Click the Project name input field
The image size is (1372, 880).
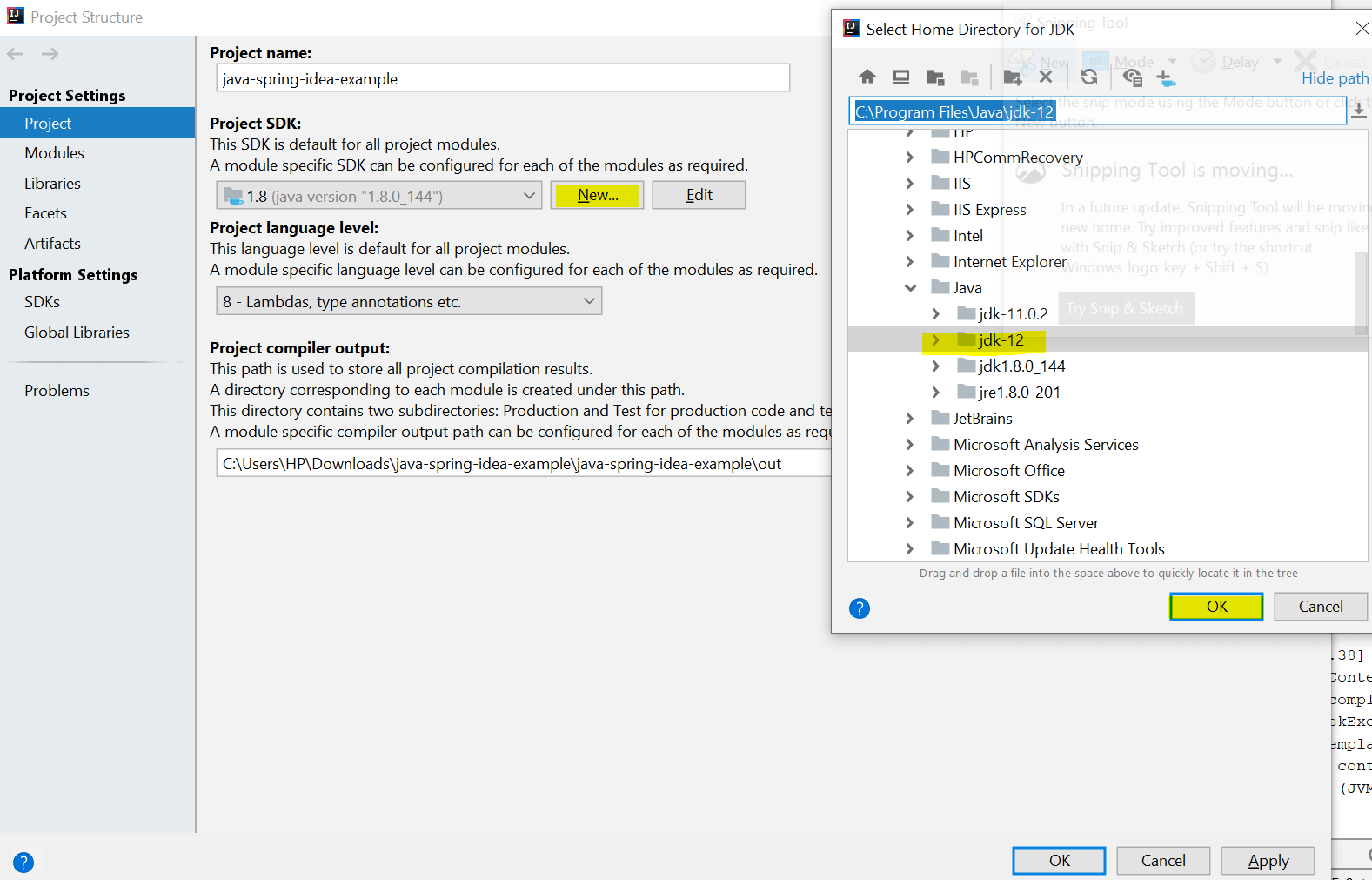(503, 78)
